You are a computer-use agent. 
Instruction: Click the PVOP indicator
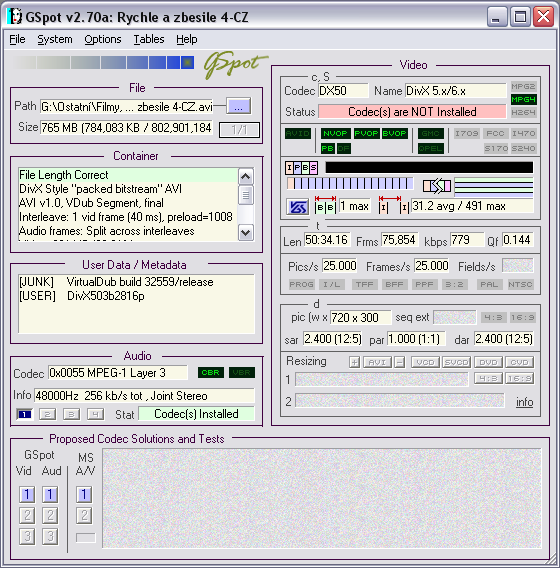[366, 133]
